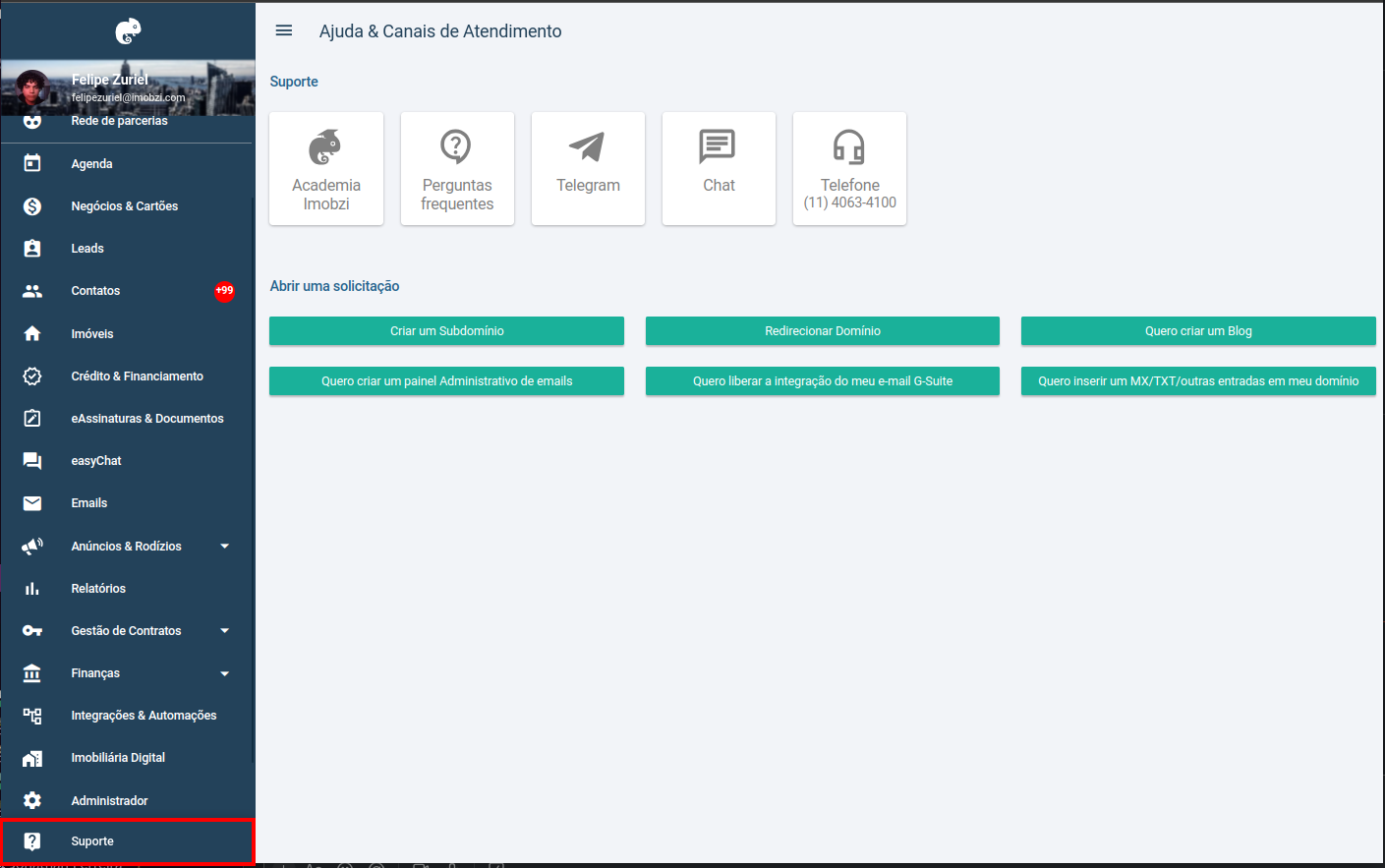Click the Felipe Zuriel user name

(x=109, y=80)
